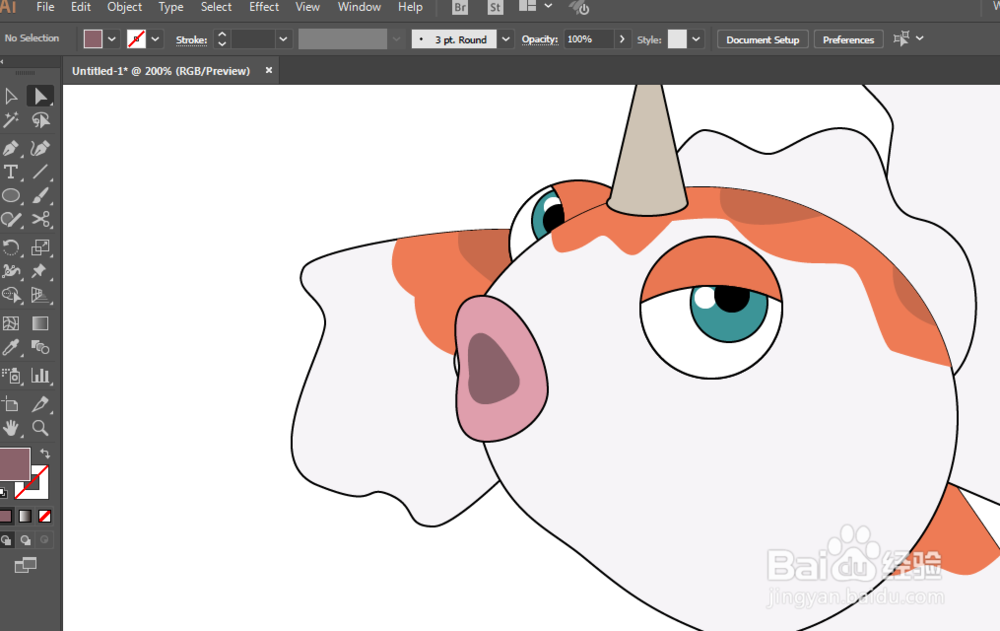The image size is (1000, 631).
Task: Open Adobe Bridge via Br icon
Action: click(x=459, y=8)
